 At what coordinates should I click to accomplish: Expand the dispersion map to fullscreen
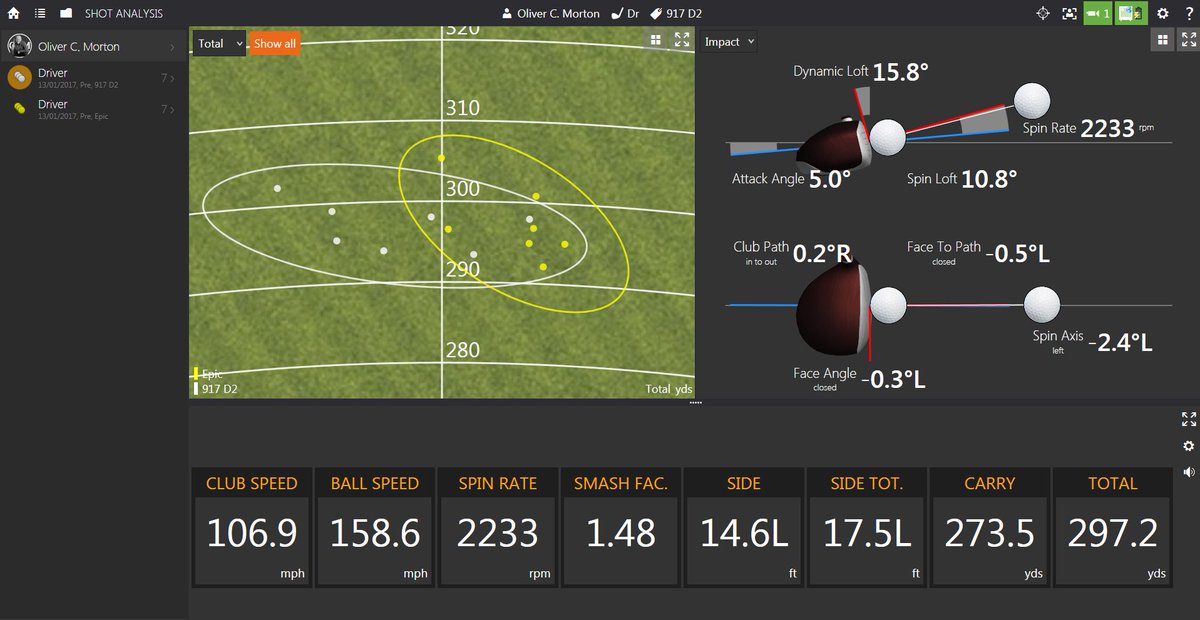682,40
